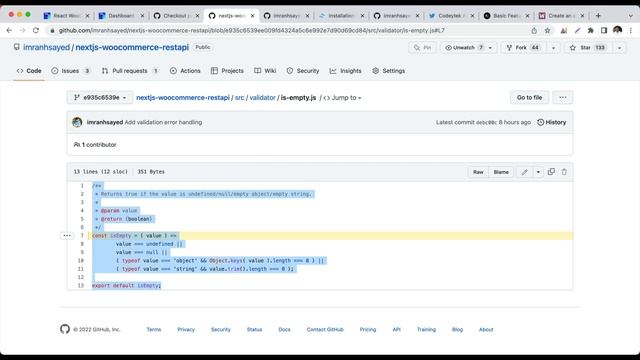Open the Blog footer link
This screenshot has height=360, width=640.
(458, 329)
